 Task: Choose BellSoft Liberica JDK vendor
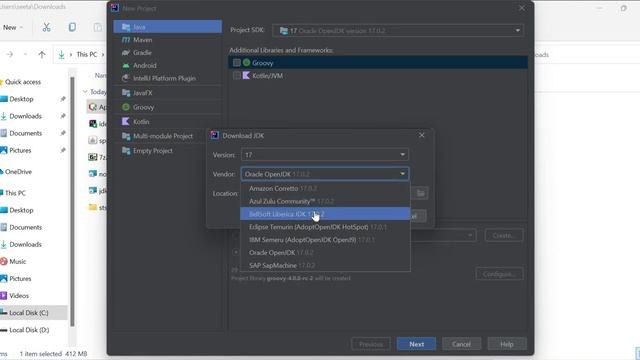325,214
